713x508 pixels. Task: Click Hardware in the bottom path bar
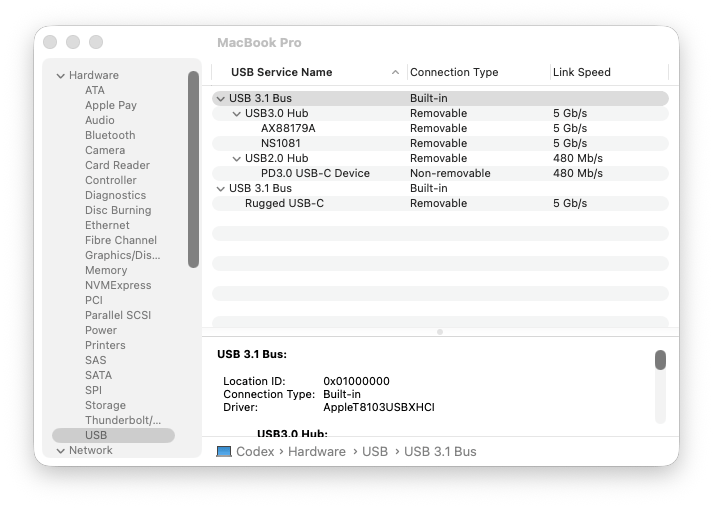pyautogui.click(x=316, y=451)
